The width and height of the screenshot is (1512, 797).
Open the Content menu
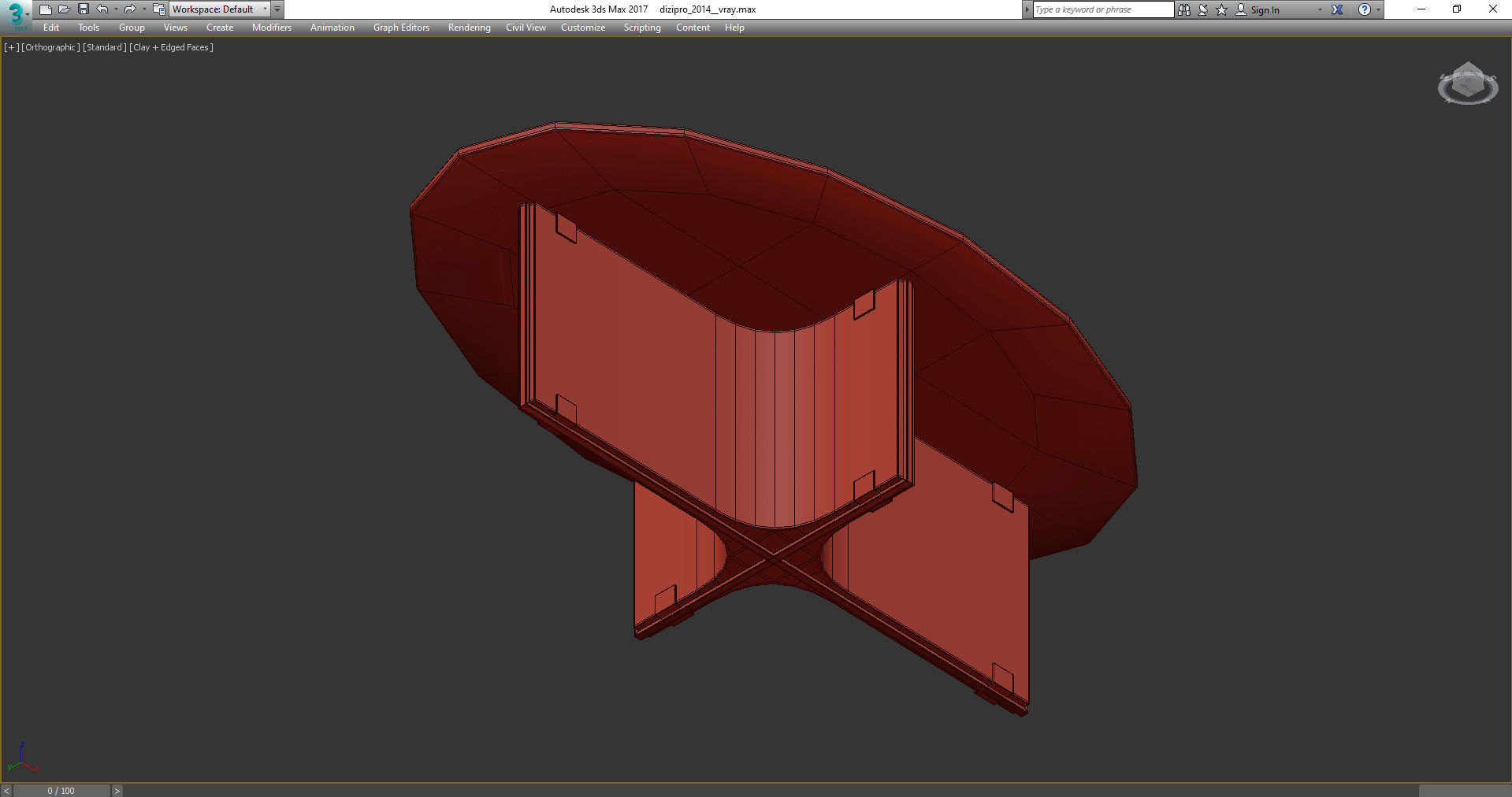pyautogui.click(x=693, y=28)
